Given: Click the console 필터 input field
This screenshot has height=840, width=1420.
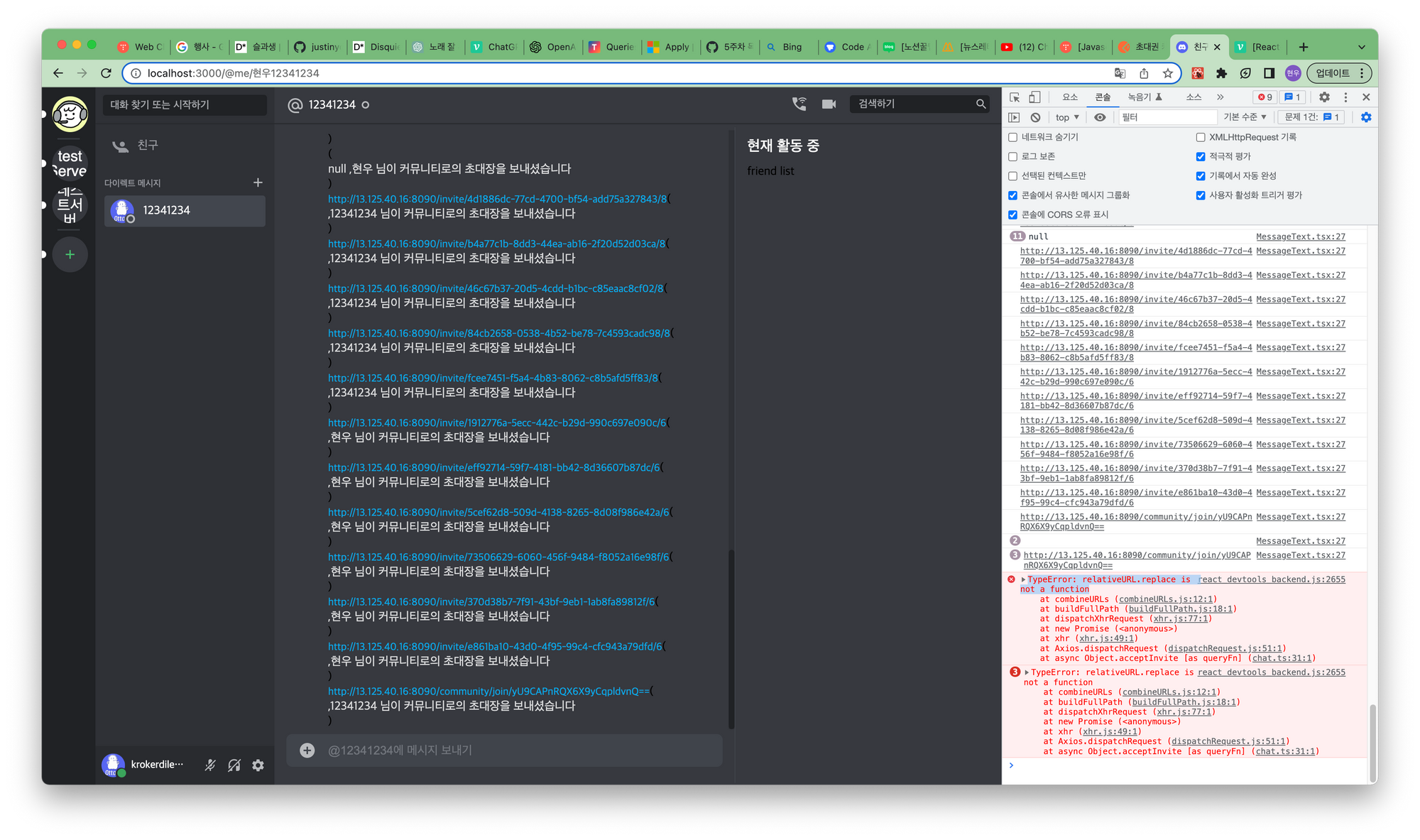Looking at the screenshot, I should point(1167,117).
